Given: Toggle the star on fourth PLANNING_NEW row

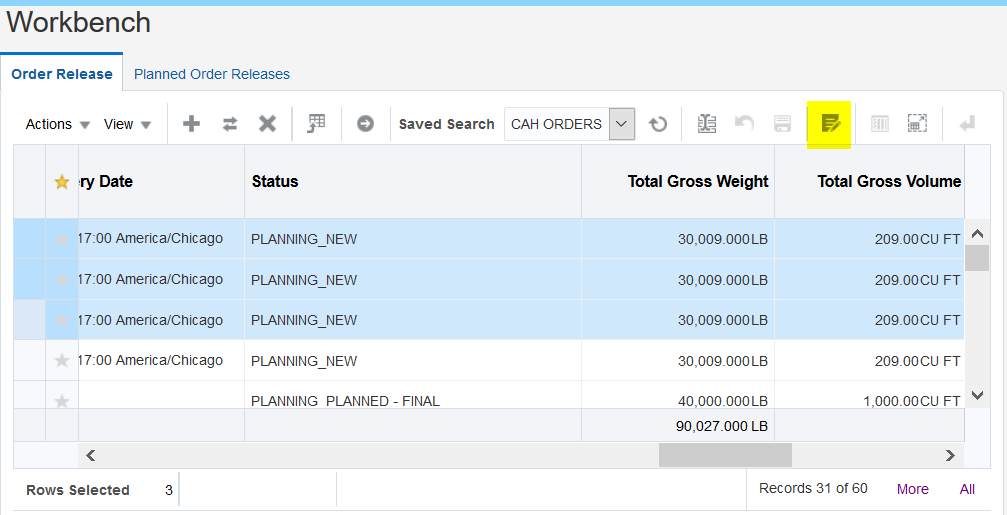Looking at the screenshot, I should click(x=62, y=361).
